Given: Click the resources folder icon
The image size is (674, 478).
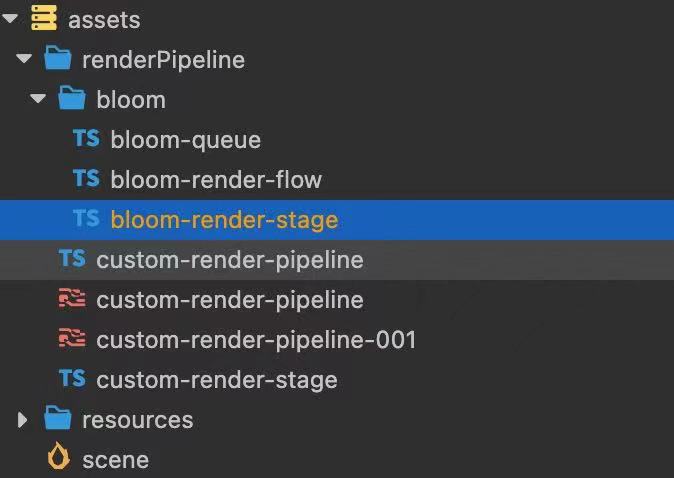Looking at the screenshot, I should [58, 419].
